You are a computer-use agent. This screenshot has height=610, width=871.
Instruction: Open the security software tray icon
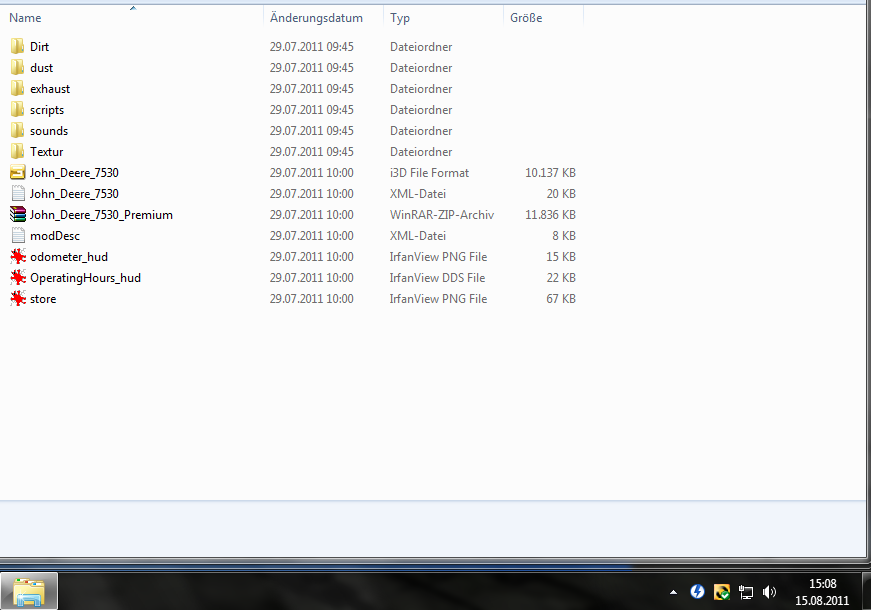(722, 592)
